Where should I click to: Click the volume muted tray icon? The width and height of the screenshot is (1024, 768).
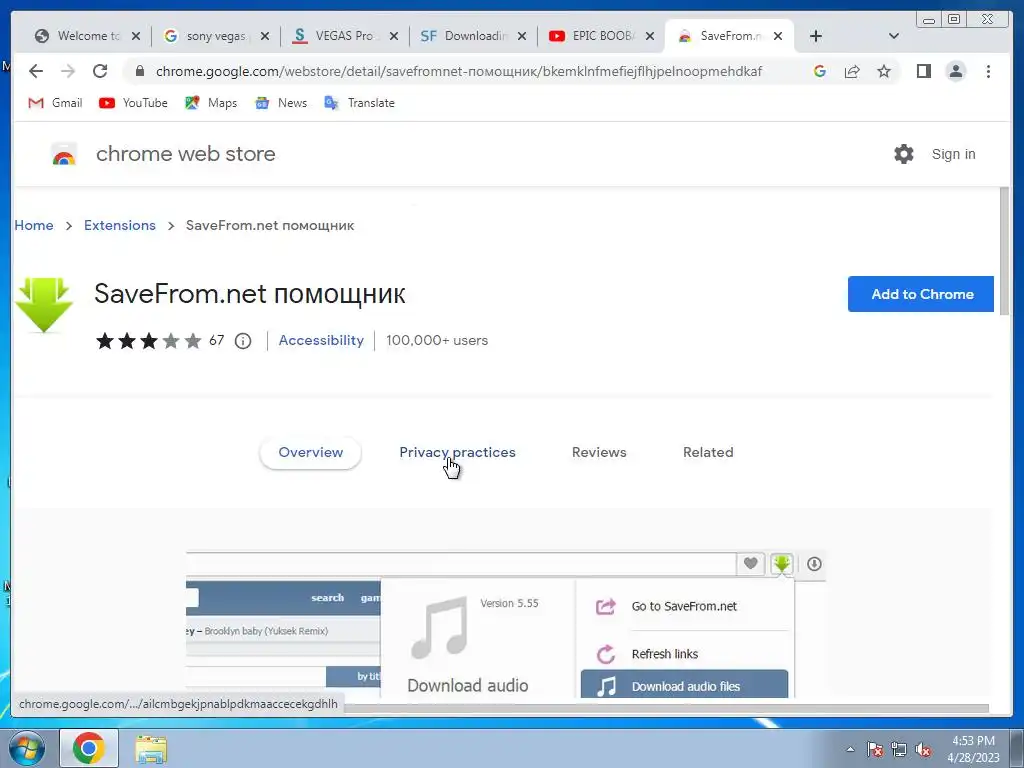pyautogui.click(x=923, y=749)
